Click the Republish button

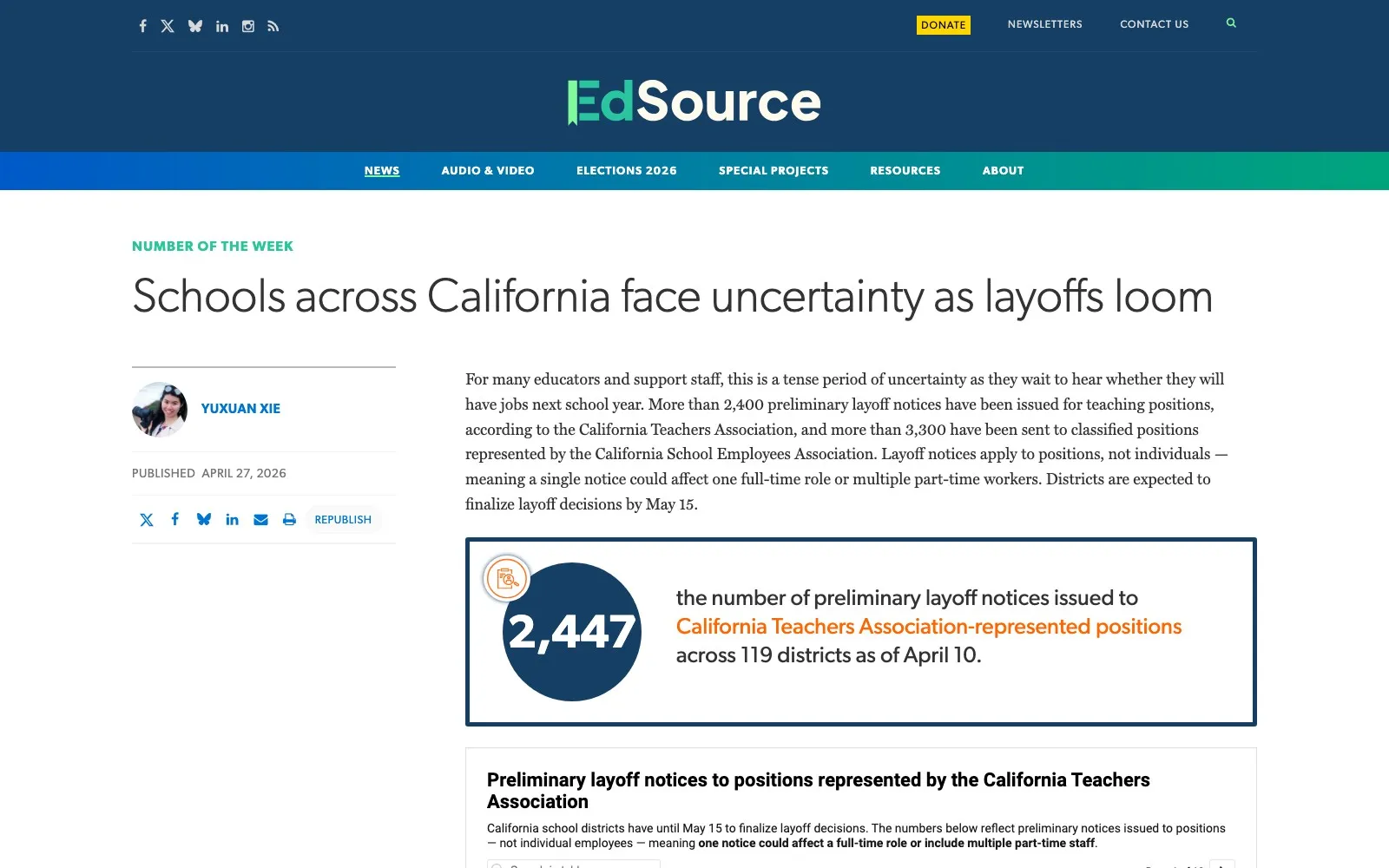[343, 519]
